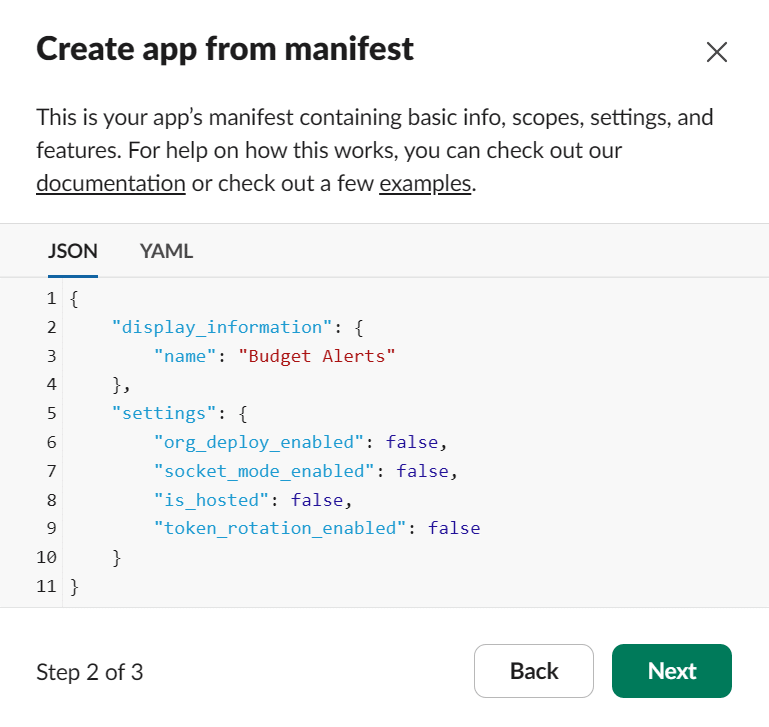
Task: Click the Next button
Action: coord(671,671)
